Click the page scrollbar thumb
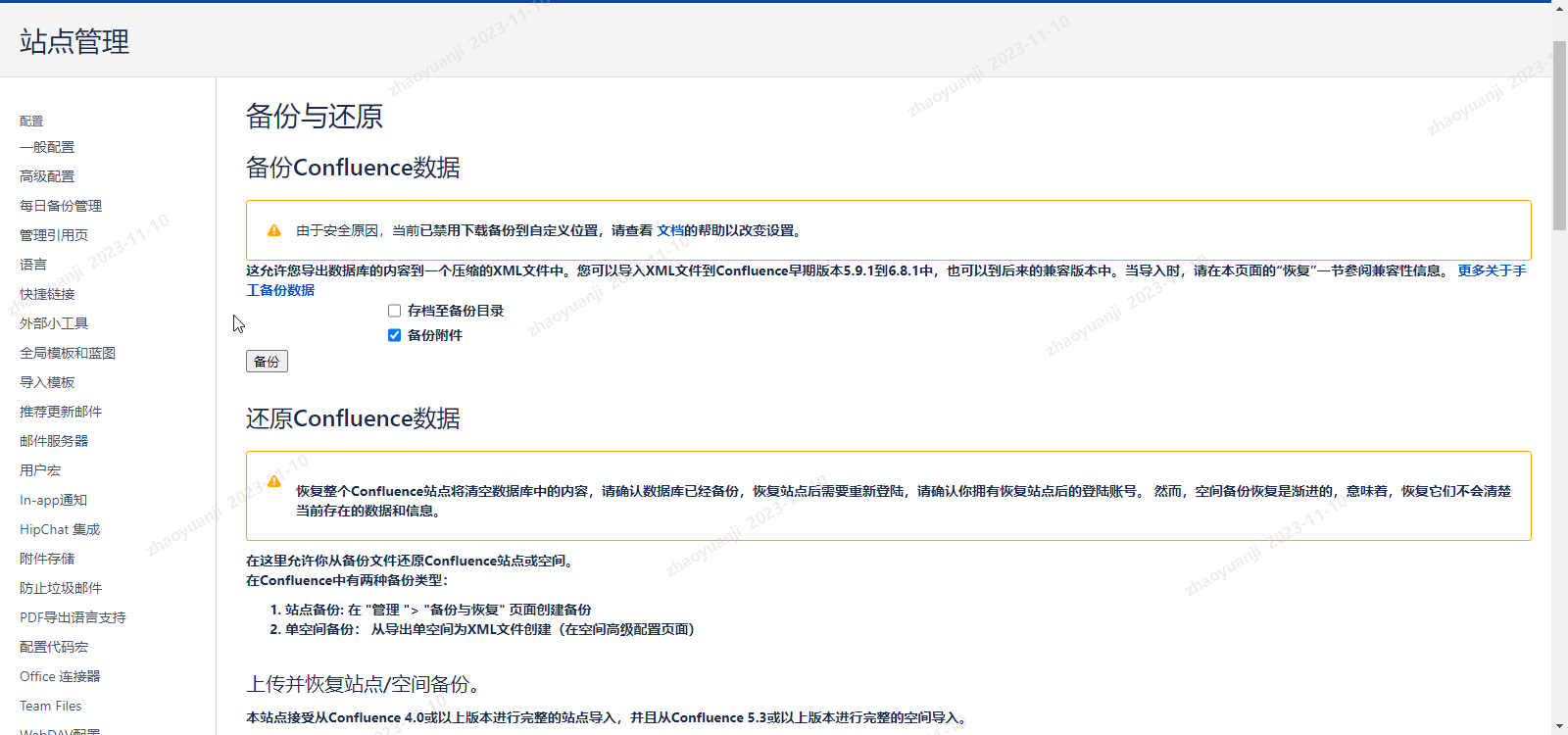 click(x=1559, y=135)
